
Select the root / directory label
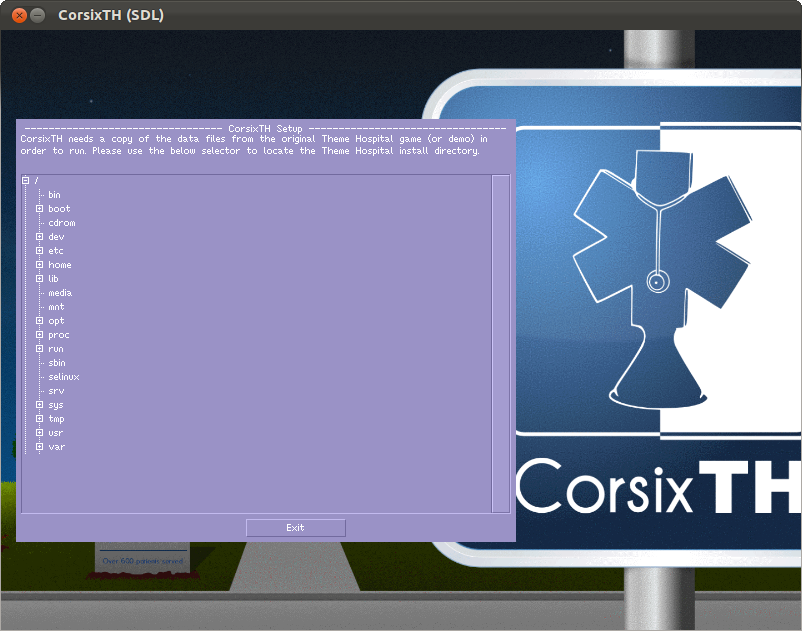(x=36, y=181)
